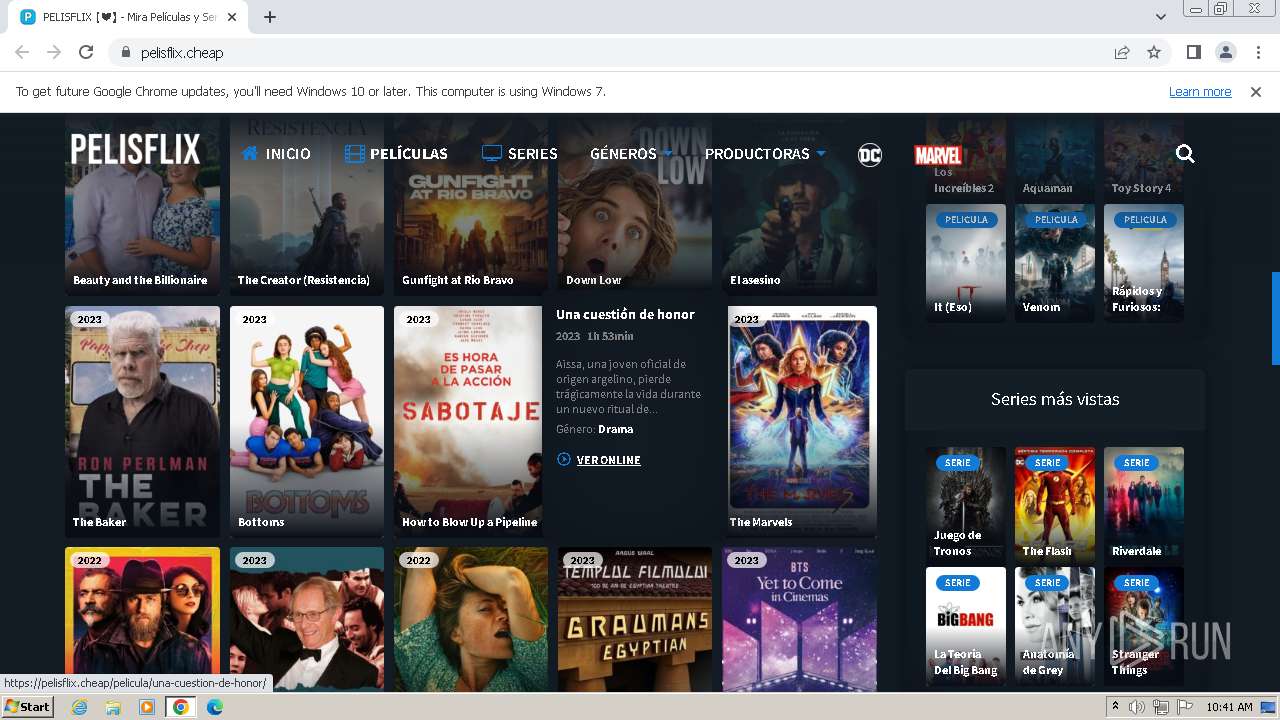The width and height of the screenshot is (1280, 720).
Task: Bookmark this page with the star icon
Action: pyautogui.click(x=1154, y=52)
